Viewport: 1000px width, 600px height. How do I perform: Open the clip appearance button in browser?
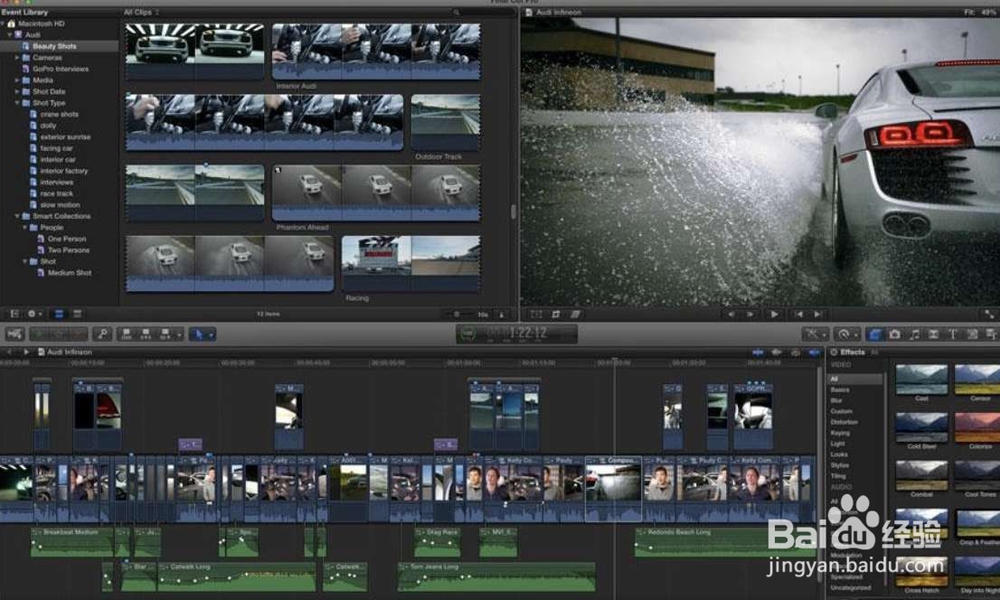pos(502,314)
